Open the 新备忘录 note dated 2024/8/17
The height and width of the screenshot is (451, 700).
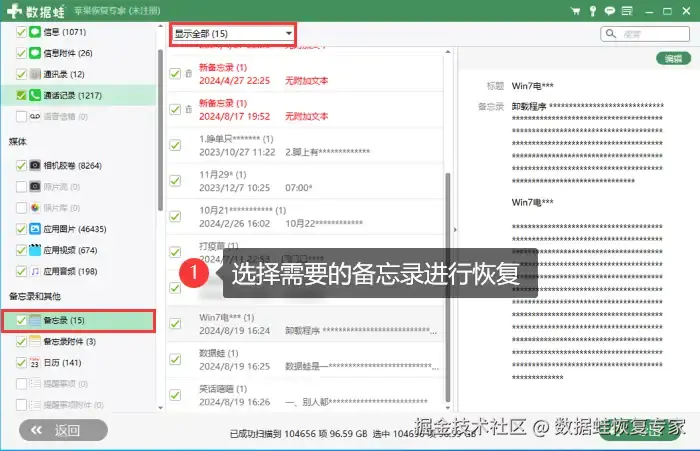click(305, 109)
